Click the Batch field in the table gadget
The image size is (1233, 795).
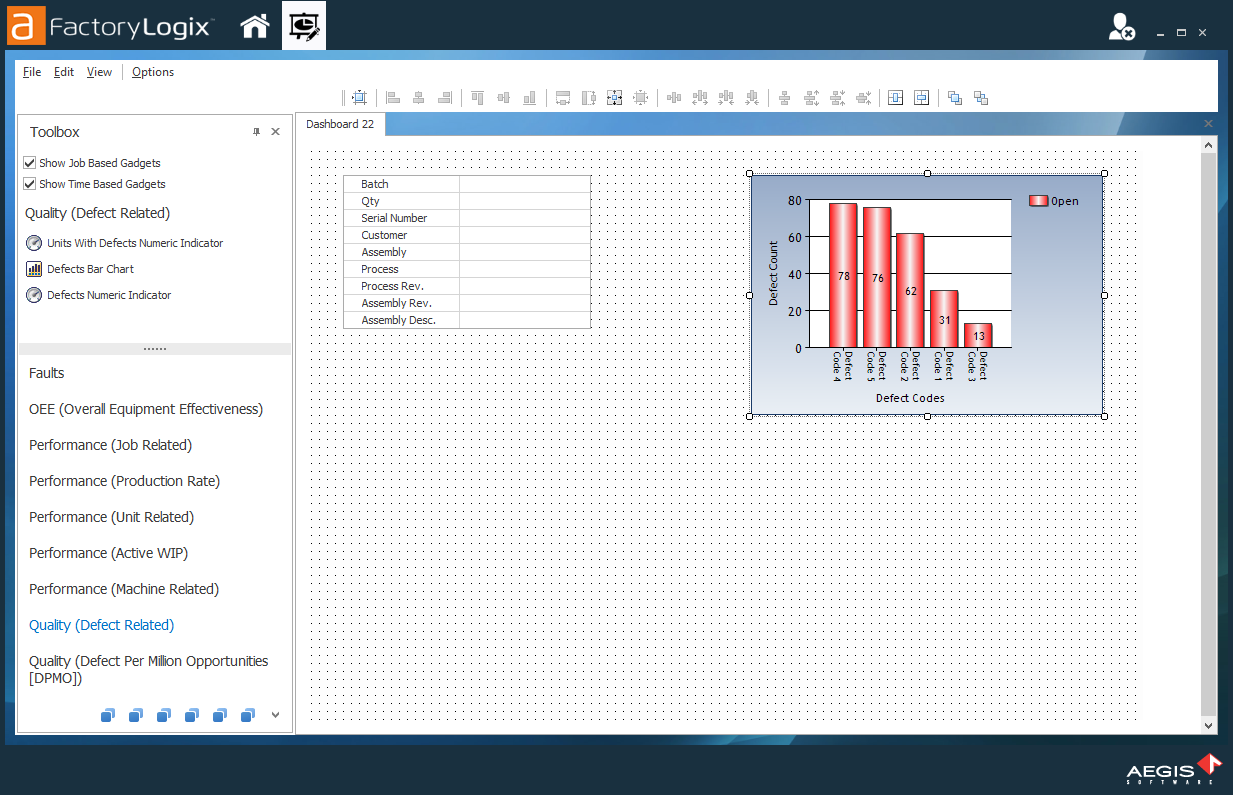pos(374,184)
